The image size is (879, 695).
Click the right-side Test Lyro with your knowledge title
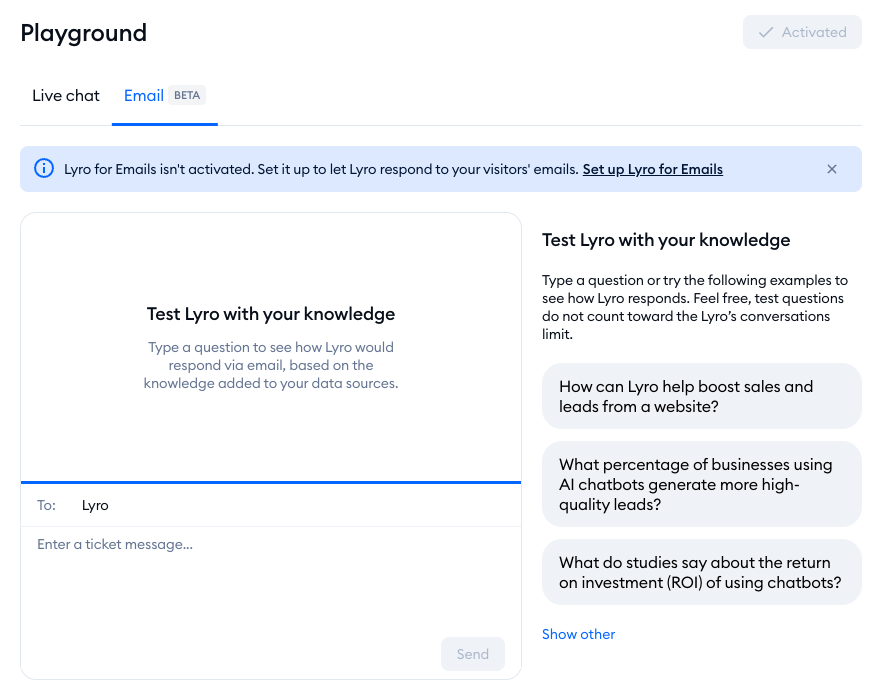pos(666,240)
